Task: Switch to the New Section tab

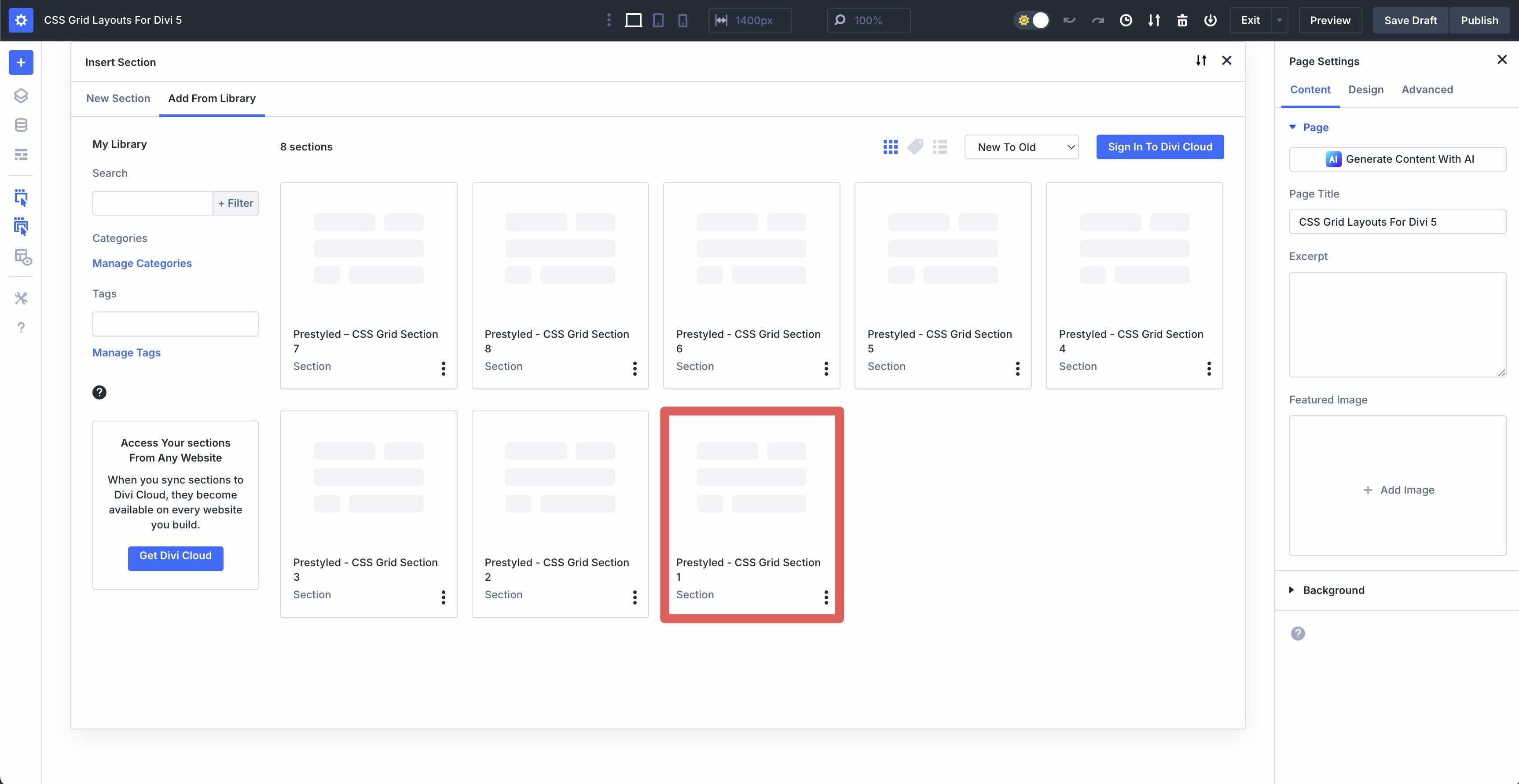Action: [118, 98]
